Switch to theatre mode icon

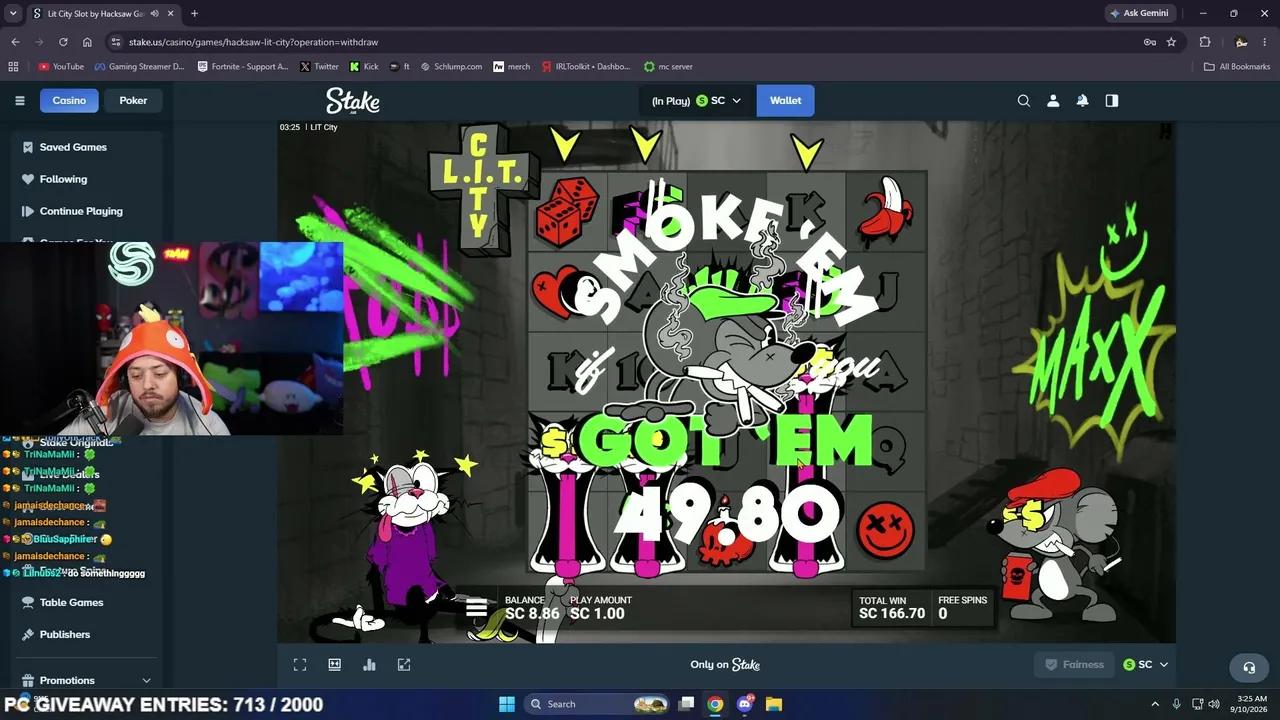335,664
